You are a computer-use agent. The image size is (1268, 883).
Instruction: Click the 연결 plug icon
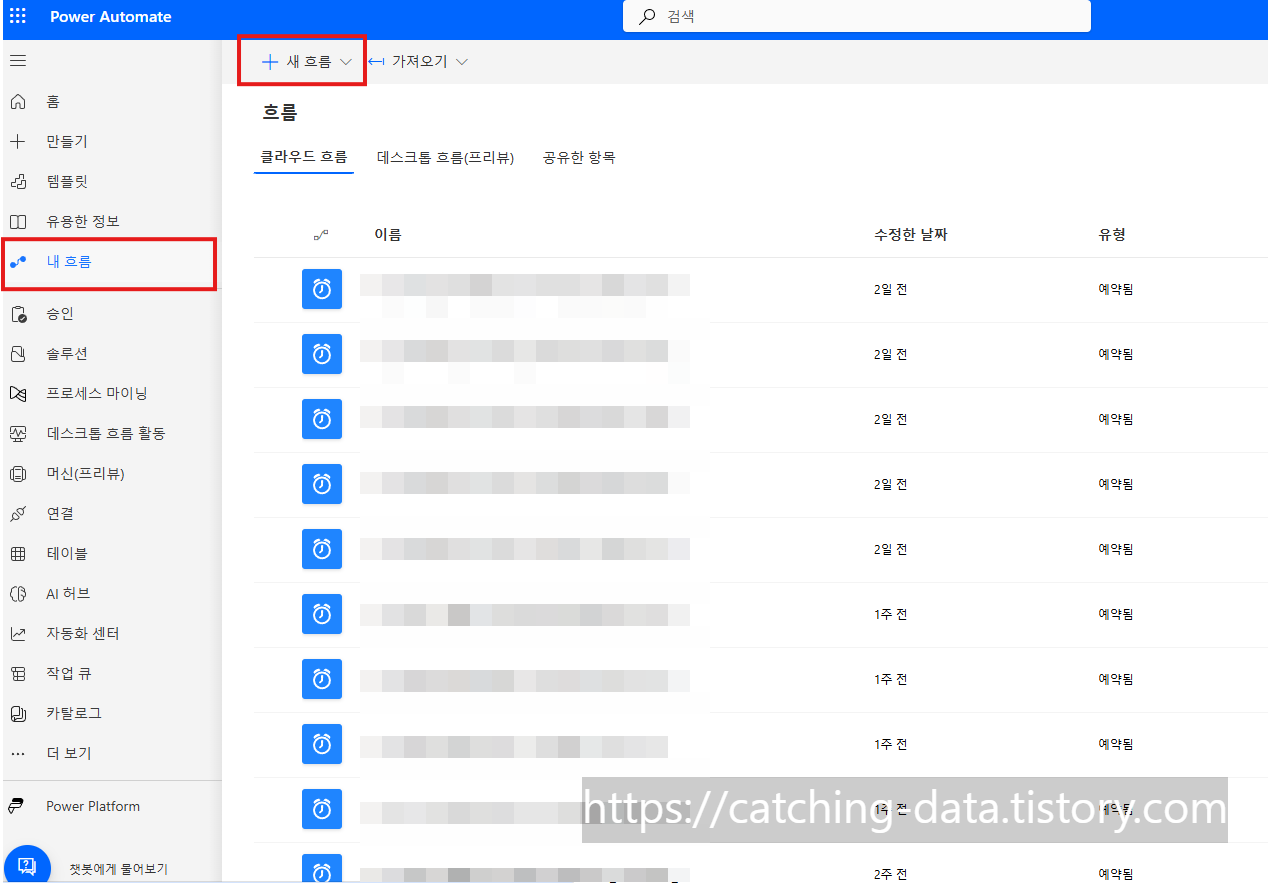(18, 514)
